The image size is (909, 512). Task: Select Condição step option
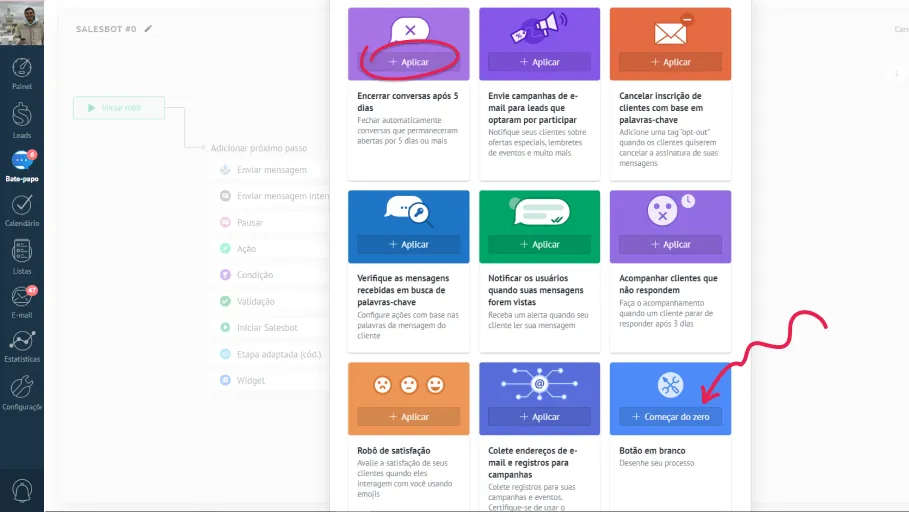[x=254, y=275]
